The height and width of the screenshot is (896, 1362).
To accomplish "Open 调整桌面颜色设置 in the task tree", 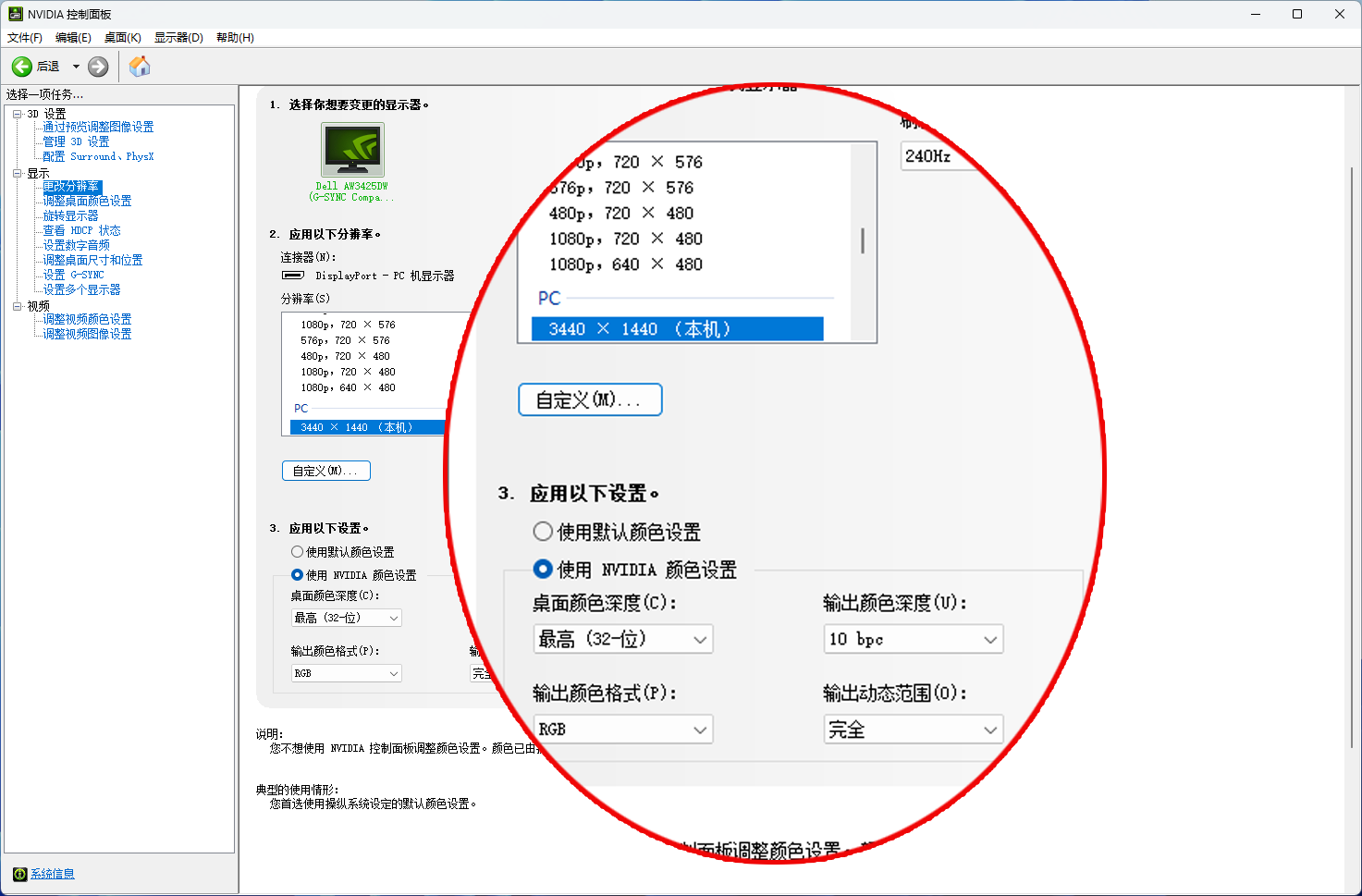I will point(87,201).
